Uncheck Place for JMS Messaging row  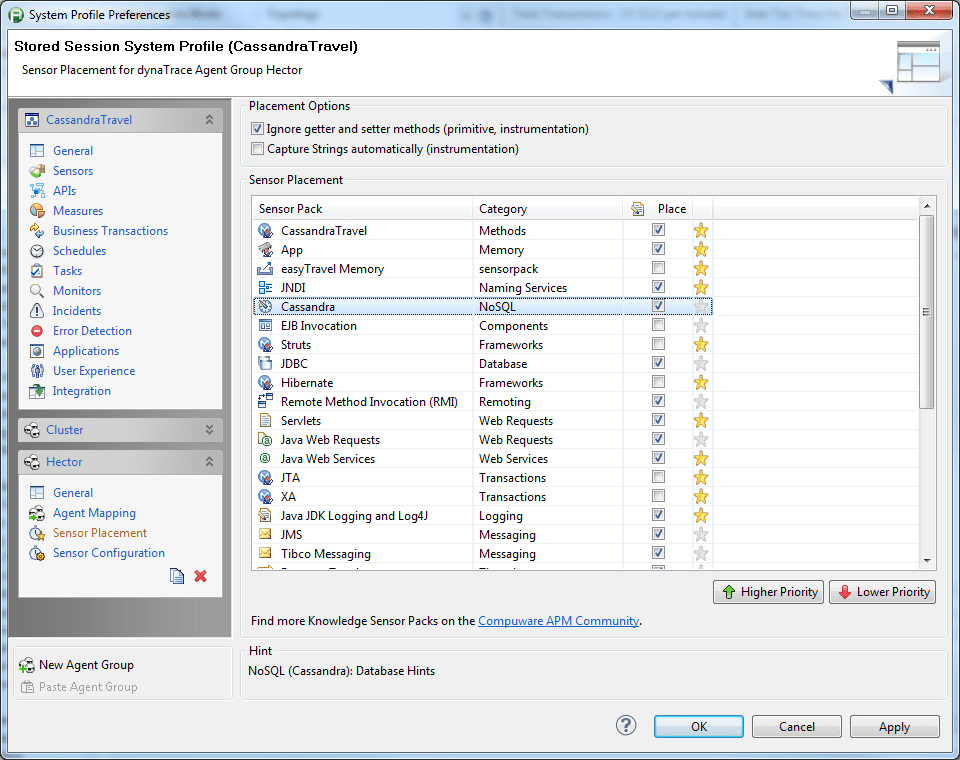click(658, 533)
